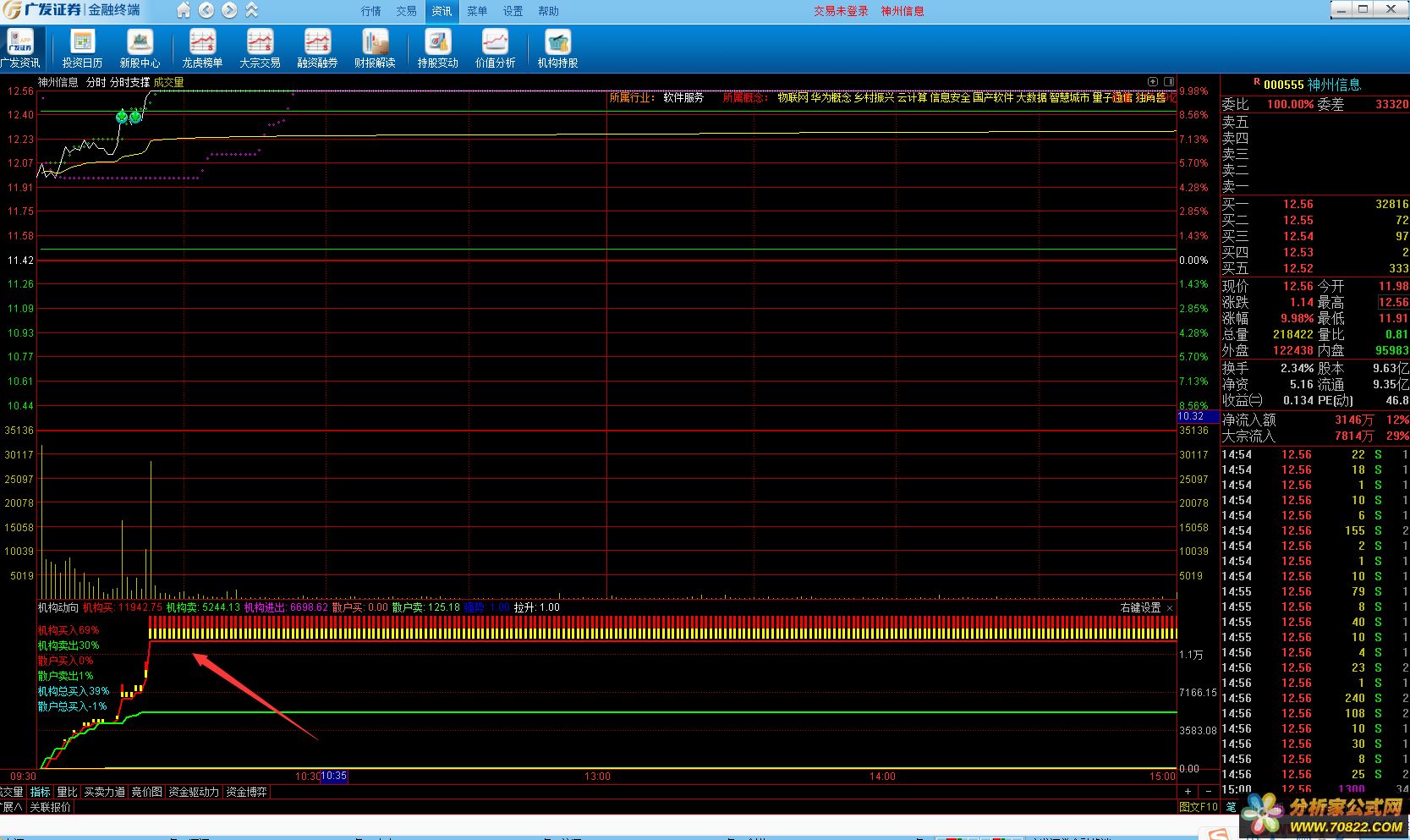This screenshot has height=840, width=1410.
Task: Close the 机构动向 indicator panel
Action: coord(1170,608)
